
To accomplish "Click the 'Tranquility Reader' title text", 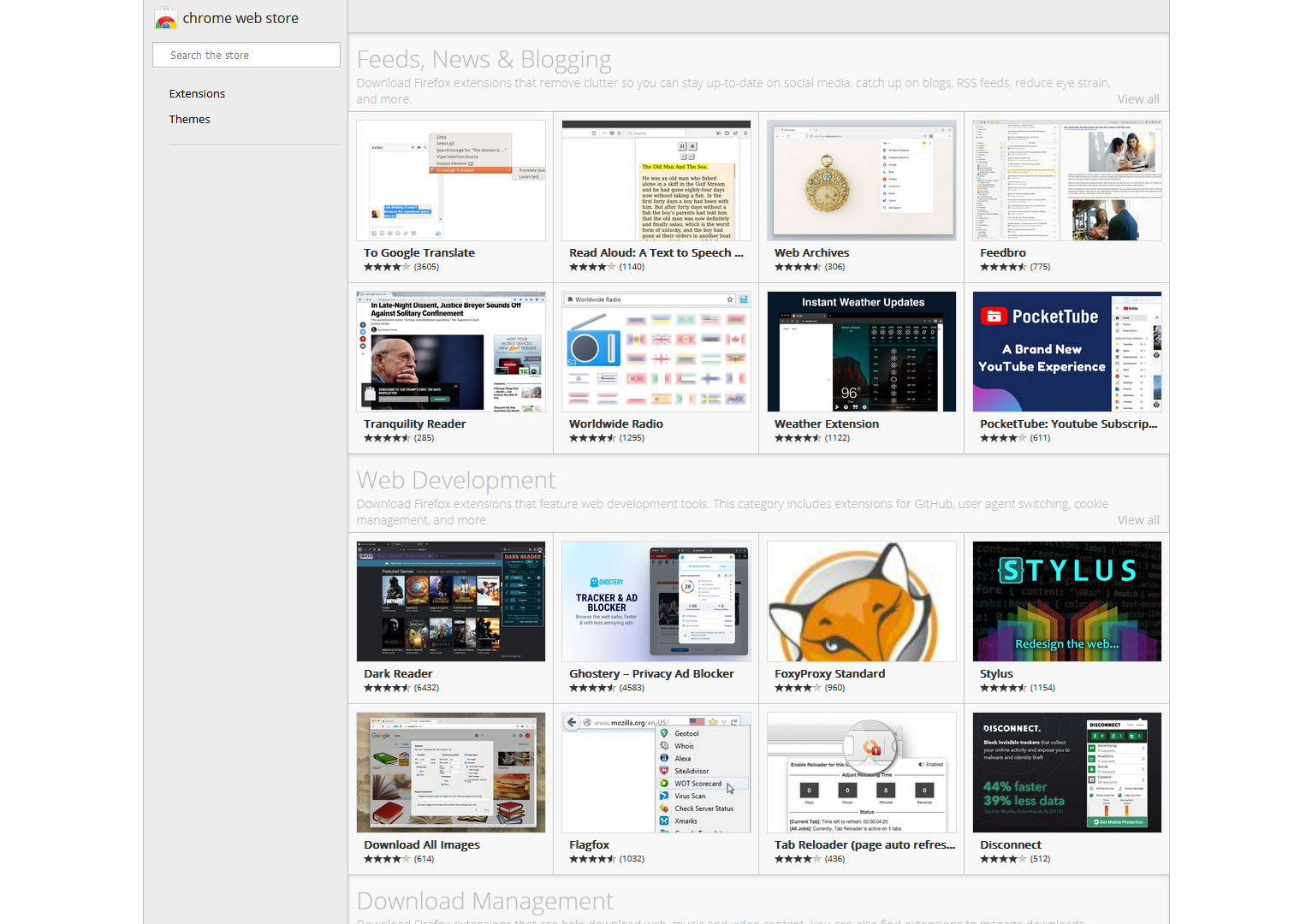I will point(415,423).
